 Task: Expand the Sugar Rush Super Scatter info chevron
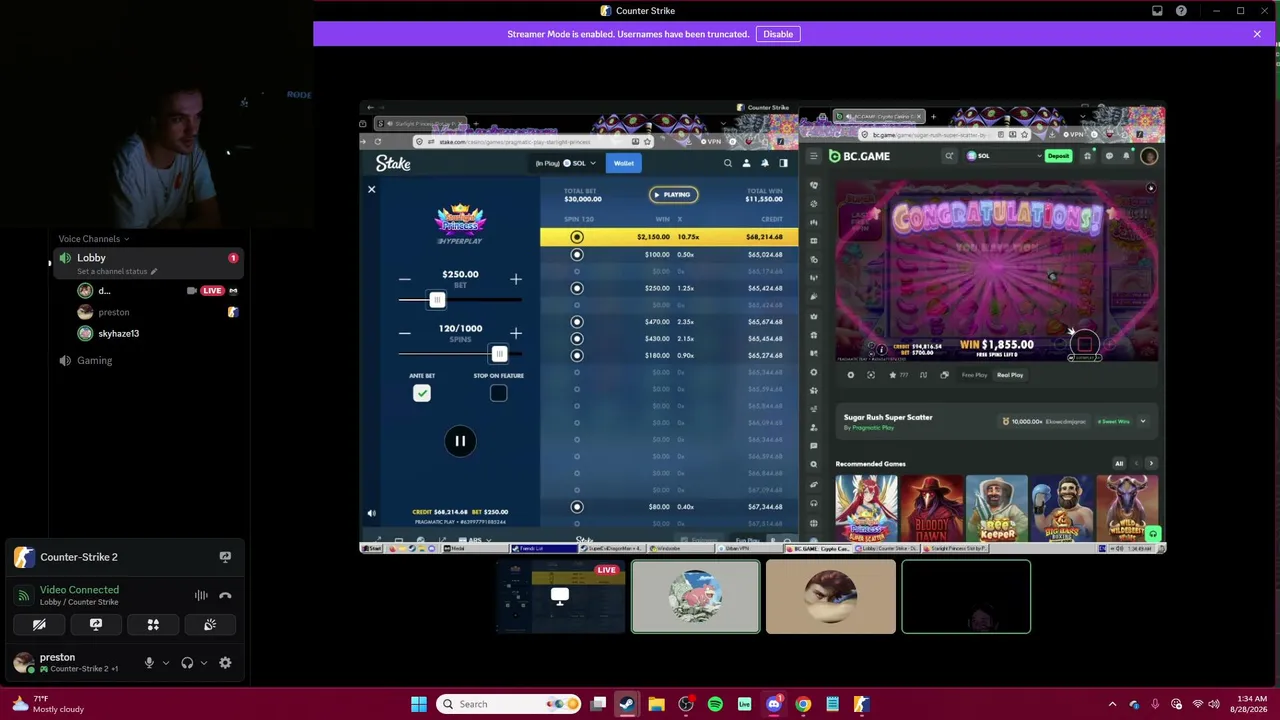coord(1143,422)
